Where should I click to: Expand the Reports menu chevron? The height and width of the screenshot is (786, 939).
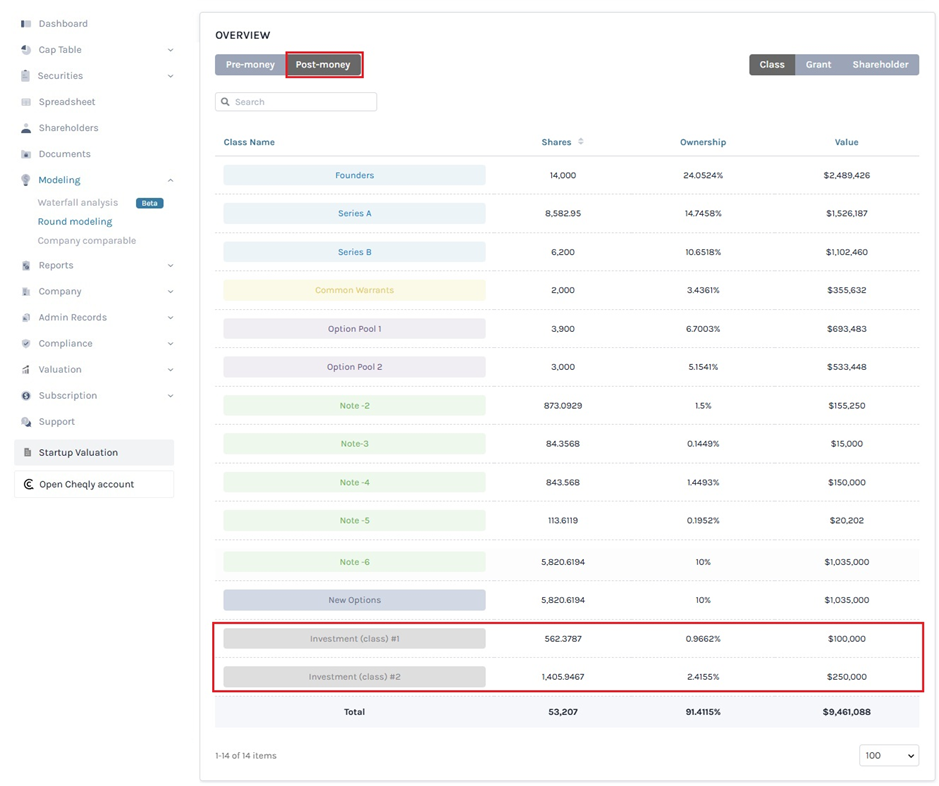[170, 266]
